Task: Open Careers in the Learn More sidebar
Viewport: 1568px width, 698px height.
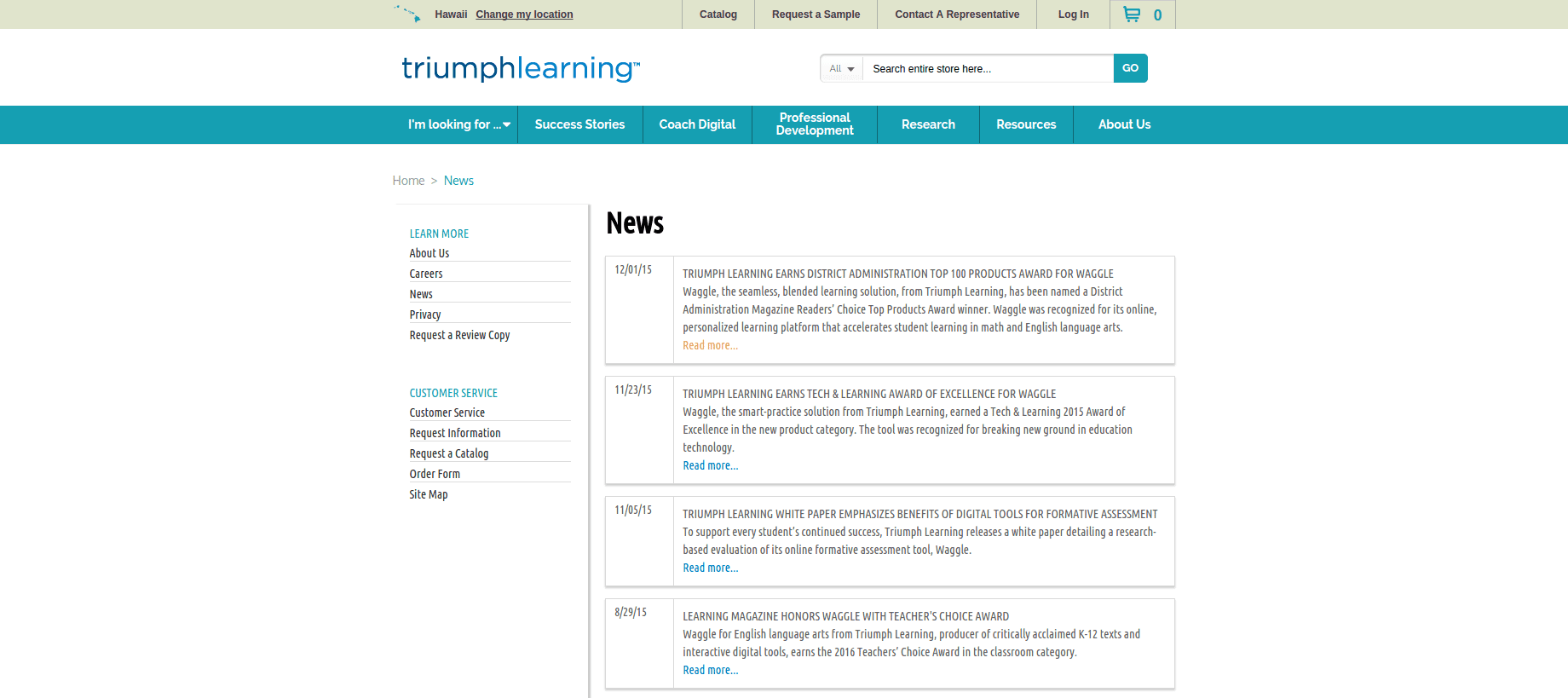Action: [426, 274]
